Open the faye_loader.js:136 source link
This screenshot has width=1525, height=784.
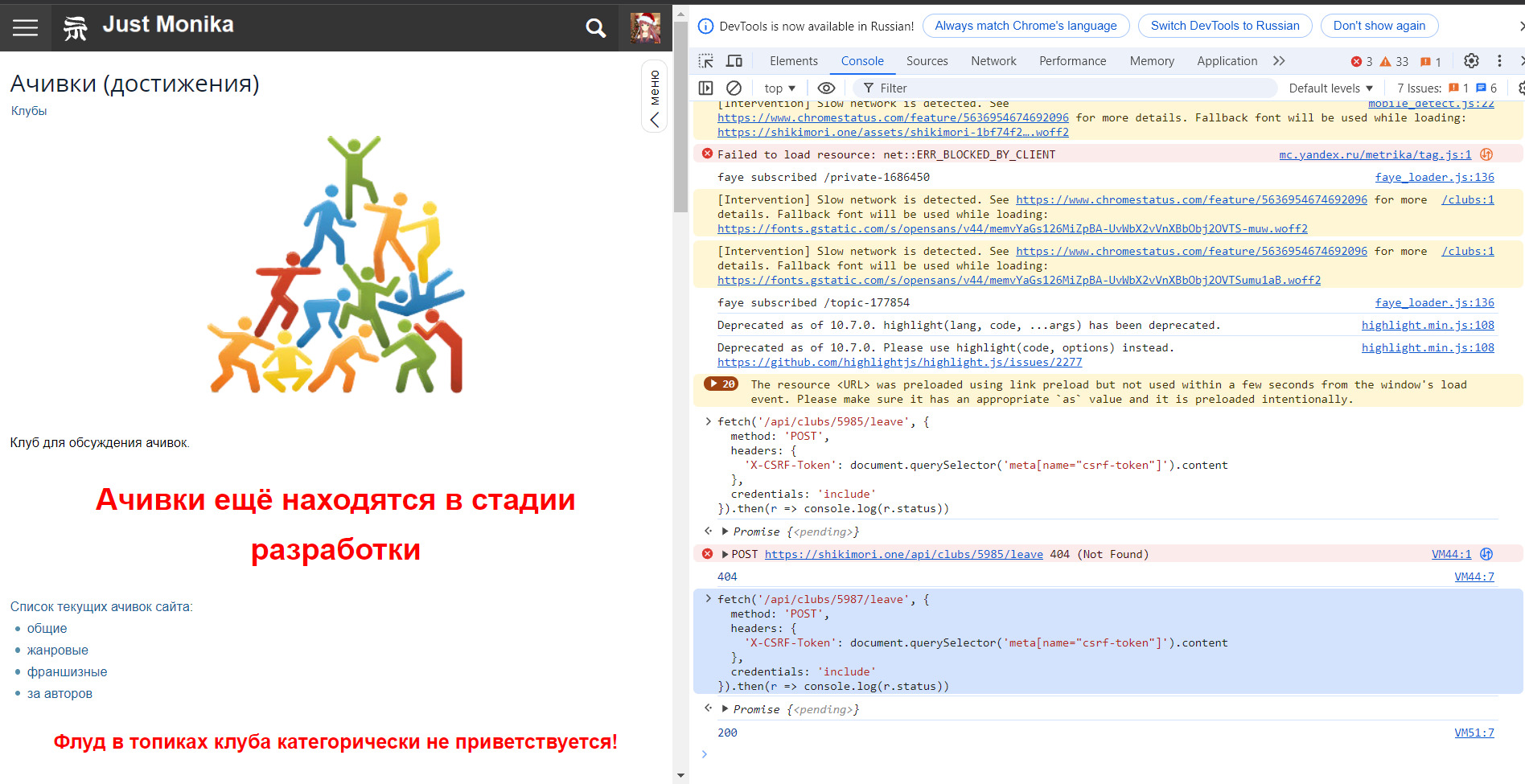1434,178
